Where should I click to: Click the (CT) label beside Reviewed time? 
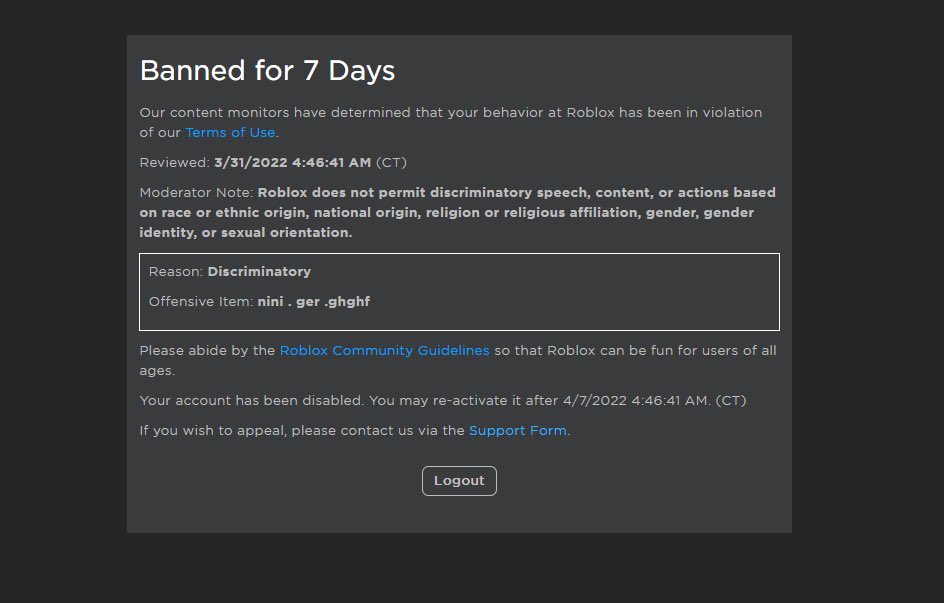[x=391, y=162]
